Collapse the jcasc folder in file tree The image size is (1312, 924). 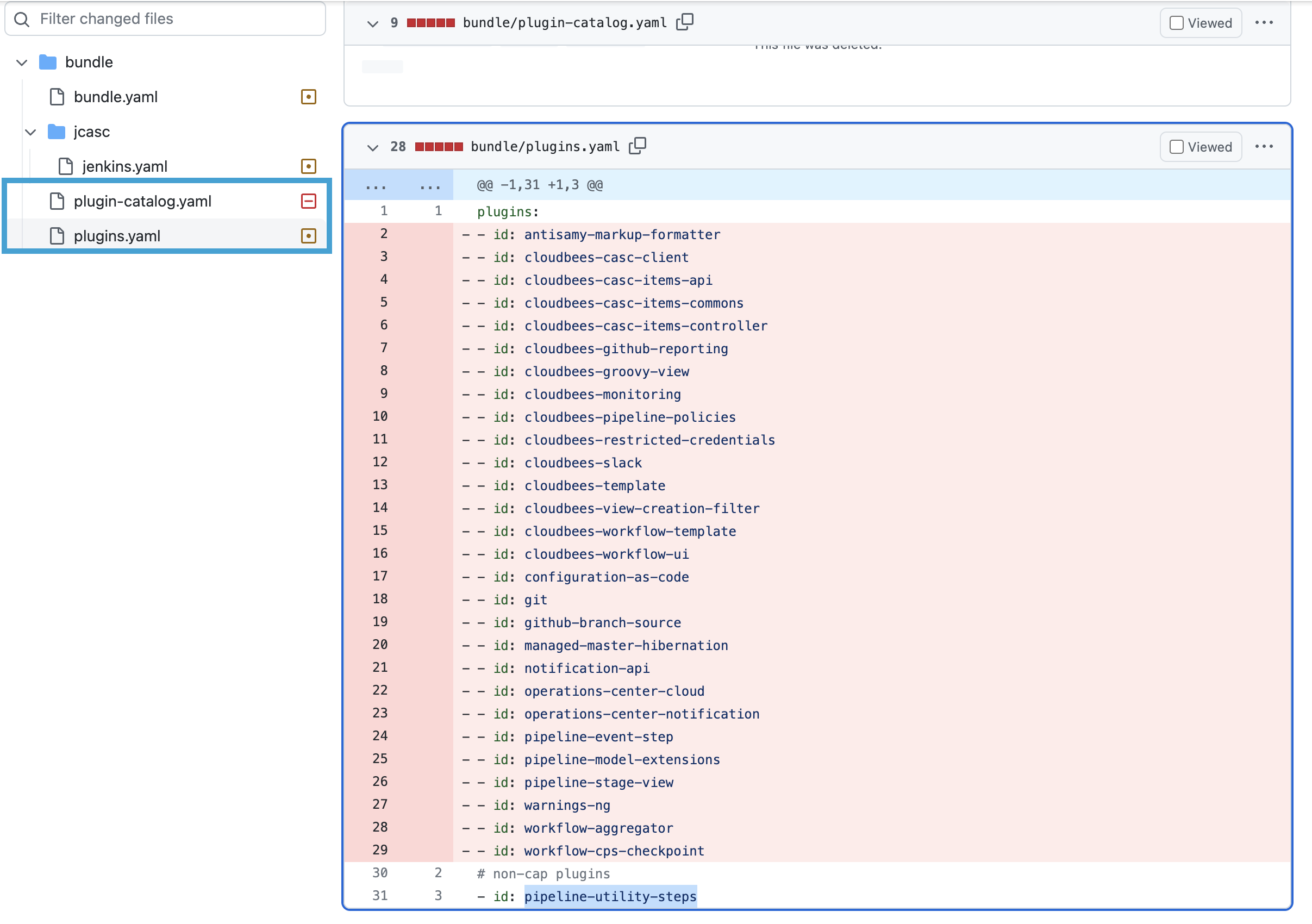(30, 132)
